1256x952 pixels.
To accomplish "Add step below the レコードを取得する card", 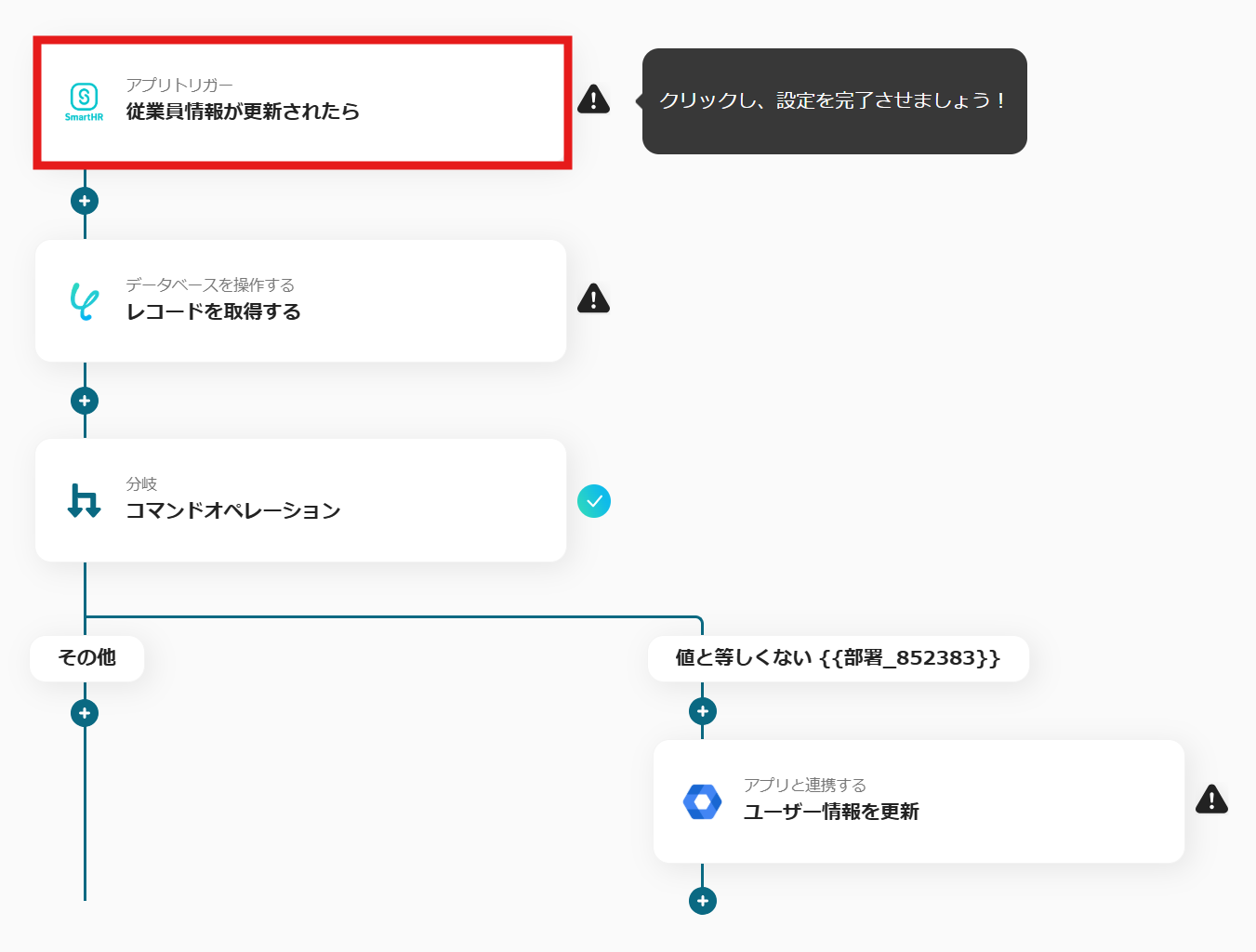I will point(85,401).
